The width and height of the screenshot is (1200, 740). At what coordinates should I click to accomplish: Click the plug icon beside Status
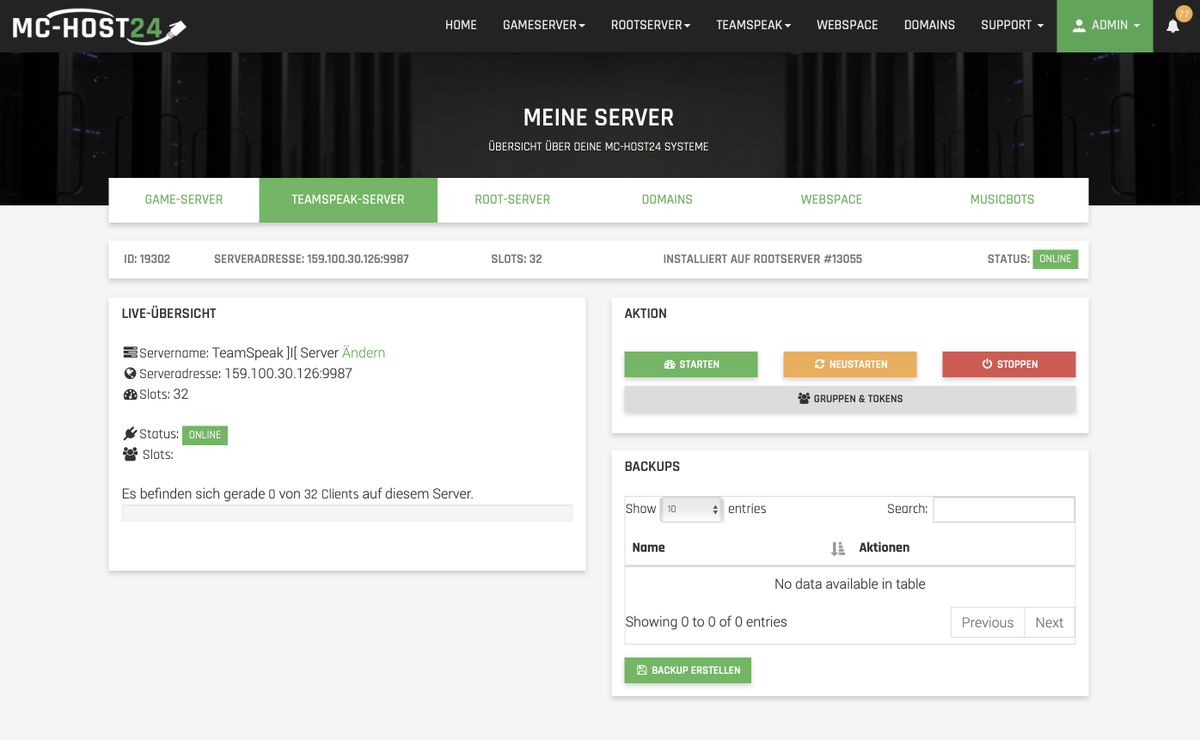130,434
